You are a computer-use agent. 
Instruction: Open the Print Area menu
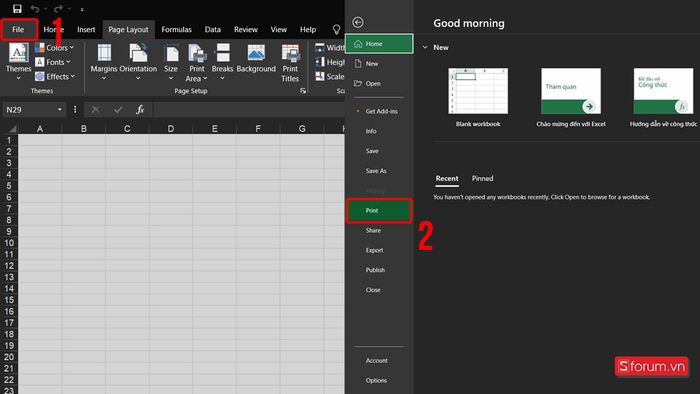[x=196, y=62]
